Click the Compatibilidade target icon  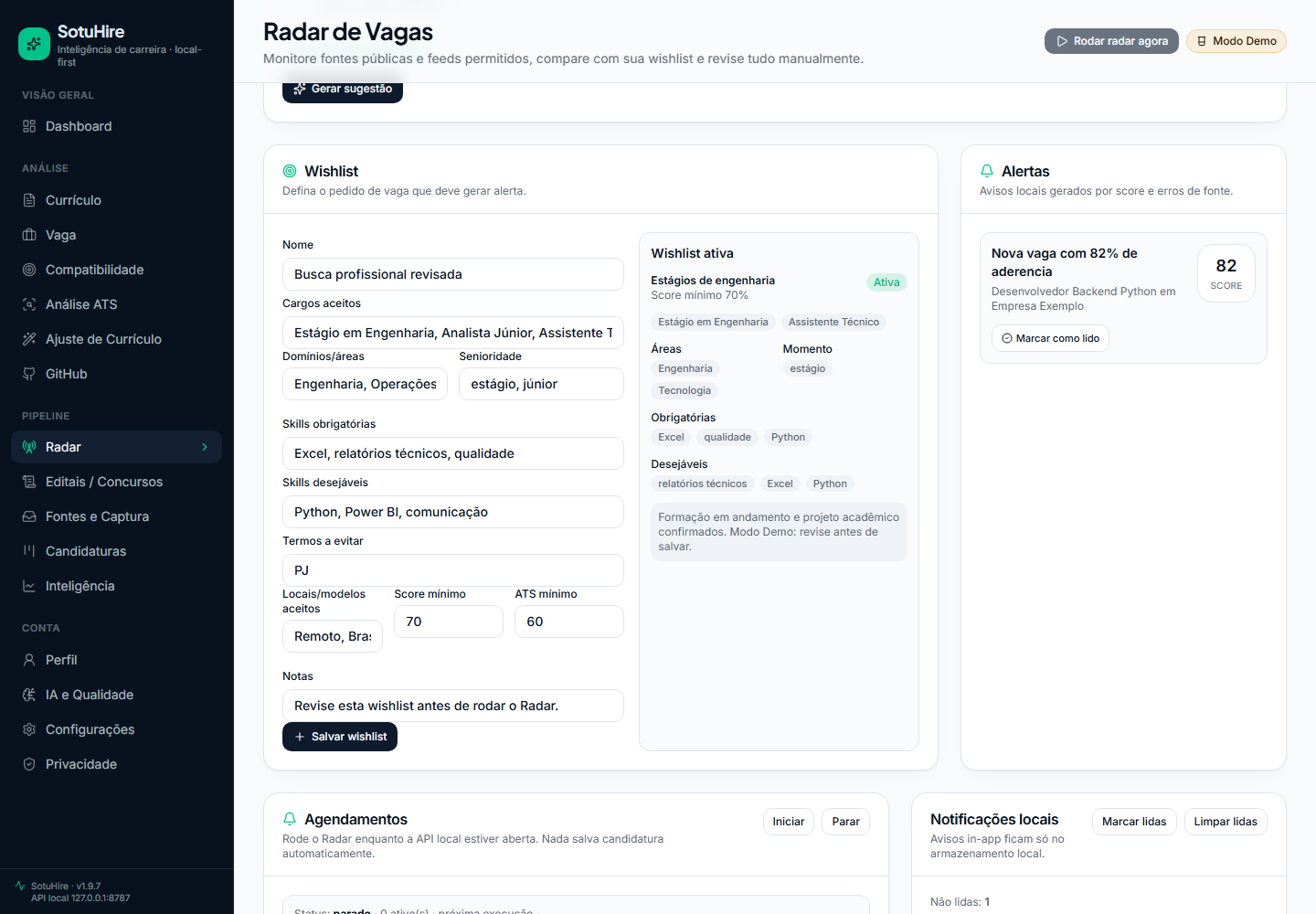tap(29, 270)
